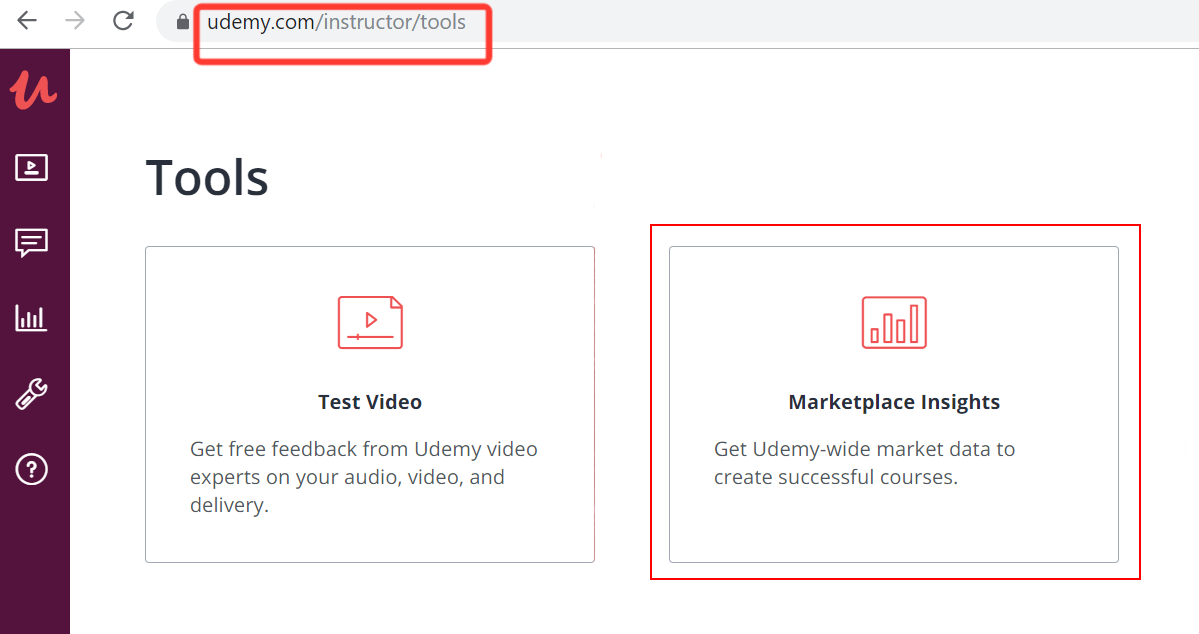Open the Communication chat bubble icon
The height and width of the screenshot is (634, 1199).
pyautogui.click(x=31, y=243)
